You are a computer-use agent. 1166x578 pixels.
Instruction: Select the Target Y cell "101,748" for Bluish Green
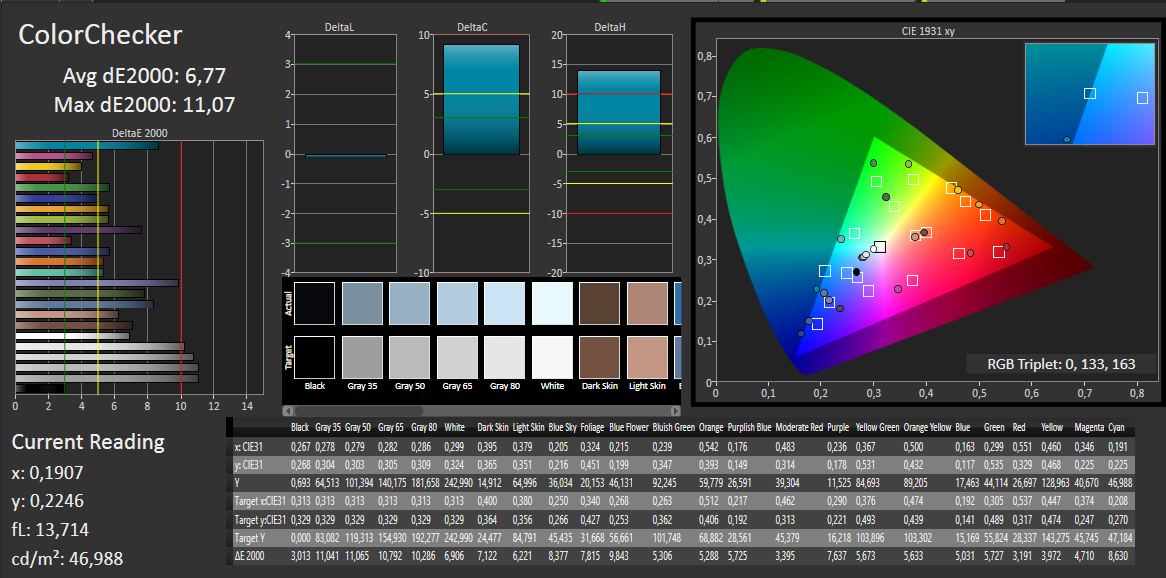[x=667, y=537]
